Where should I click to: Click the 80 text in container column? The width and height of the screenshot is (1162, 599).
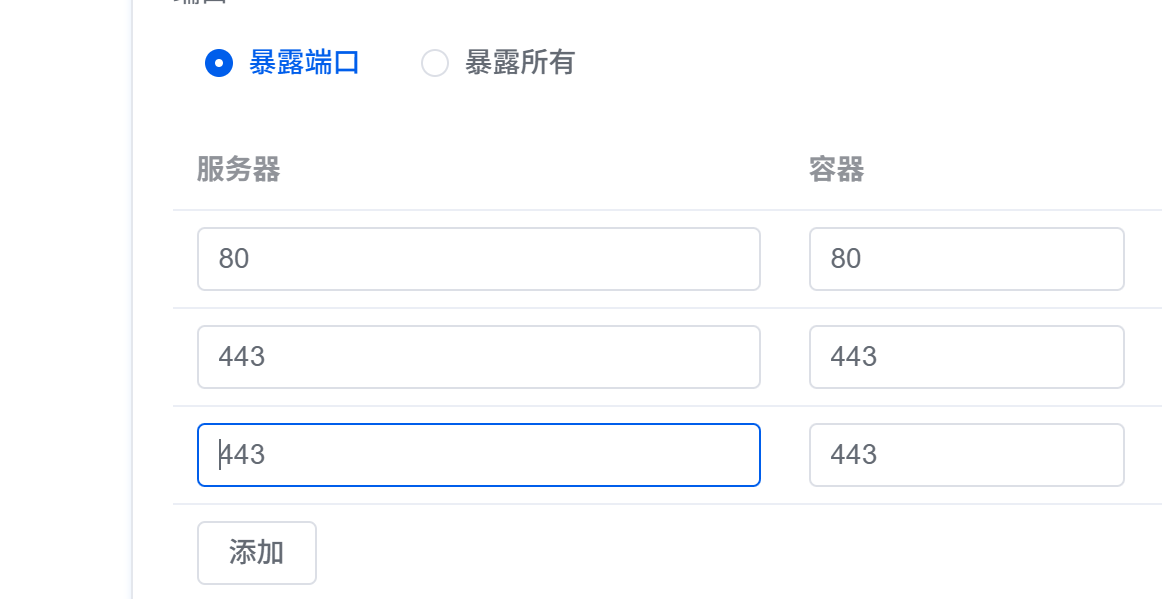tap(846, 259)
